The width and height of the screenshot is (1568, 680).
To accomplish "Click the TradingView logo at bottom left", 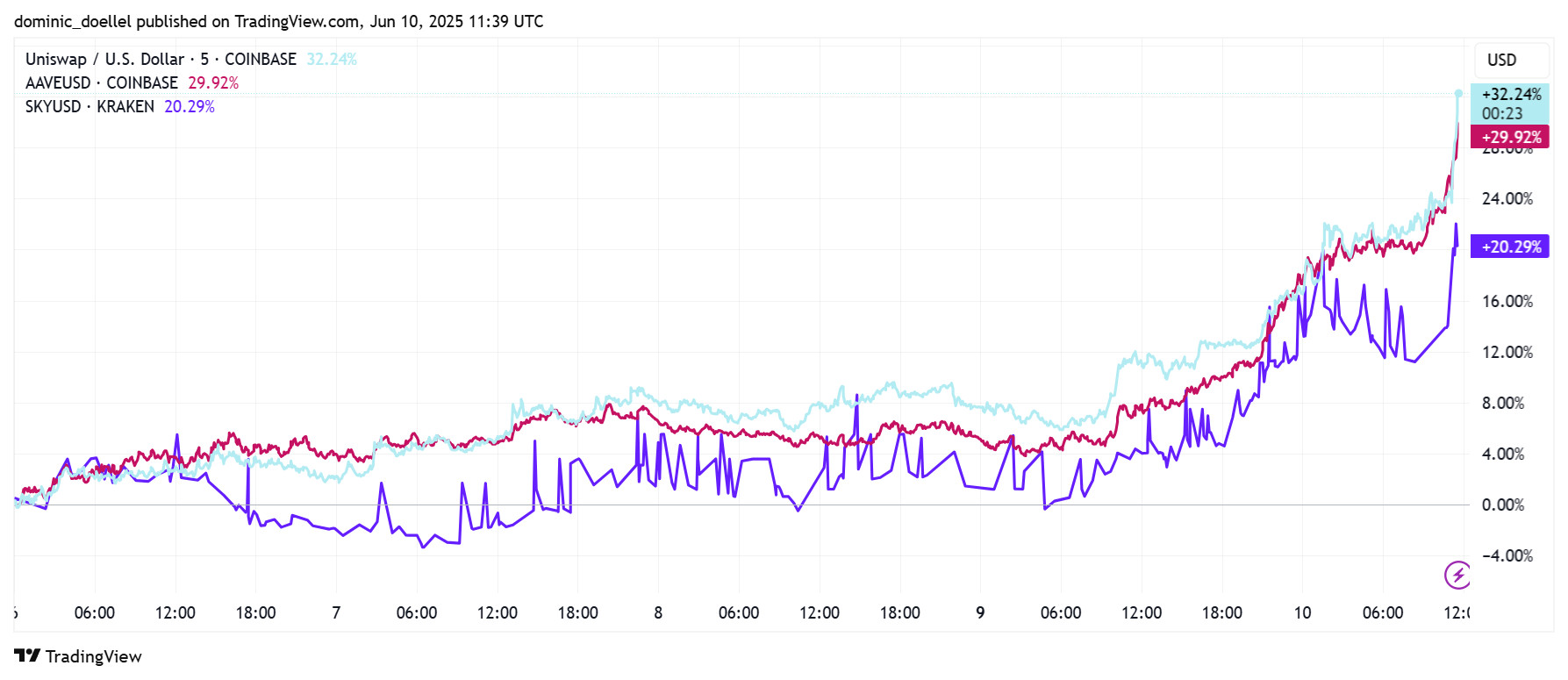I will (x=78, y=656).
